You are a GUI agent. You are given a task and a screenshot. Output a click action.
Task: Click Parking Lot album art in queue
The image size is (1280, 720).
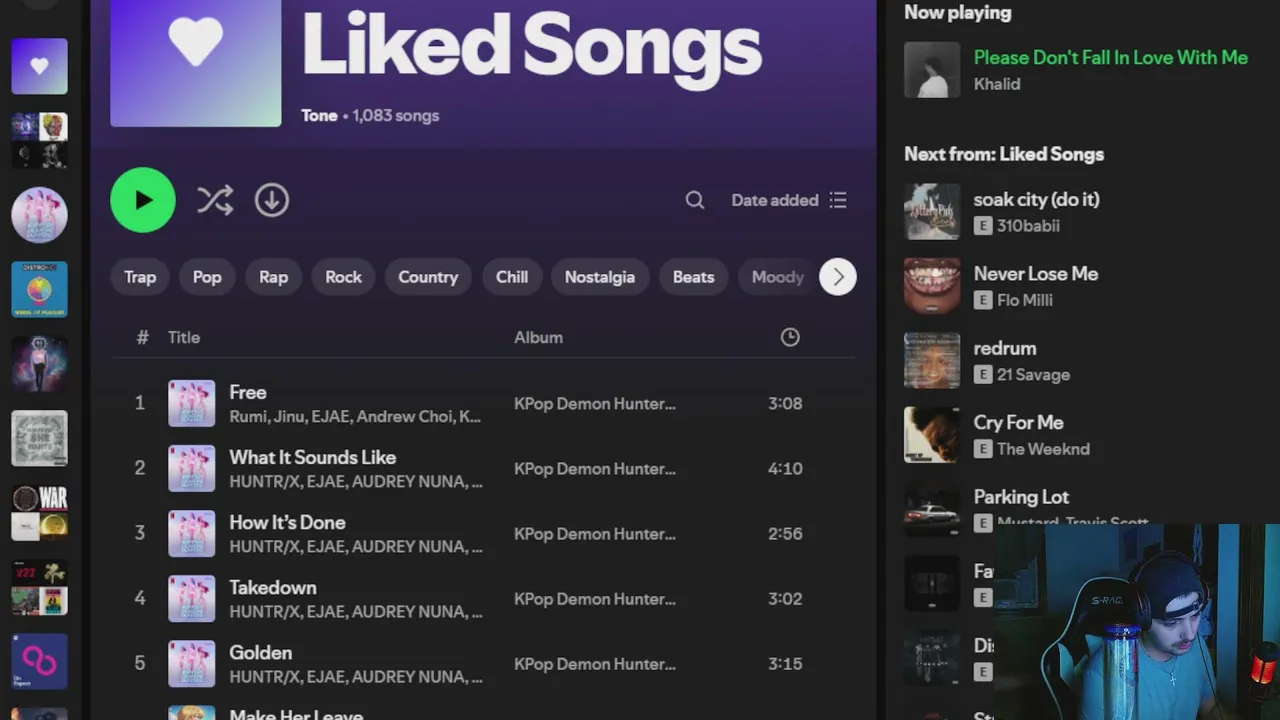pos(932,509)
